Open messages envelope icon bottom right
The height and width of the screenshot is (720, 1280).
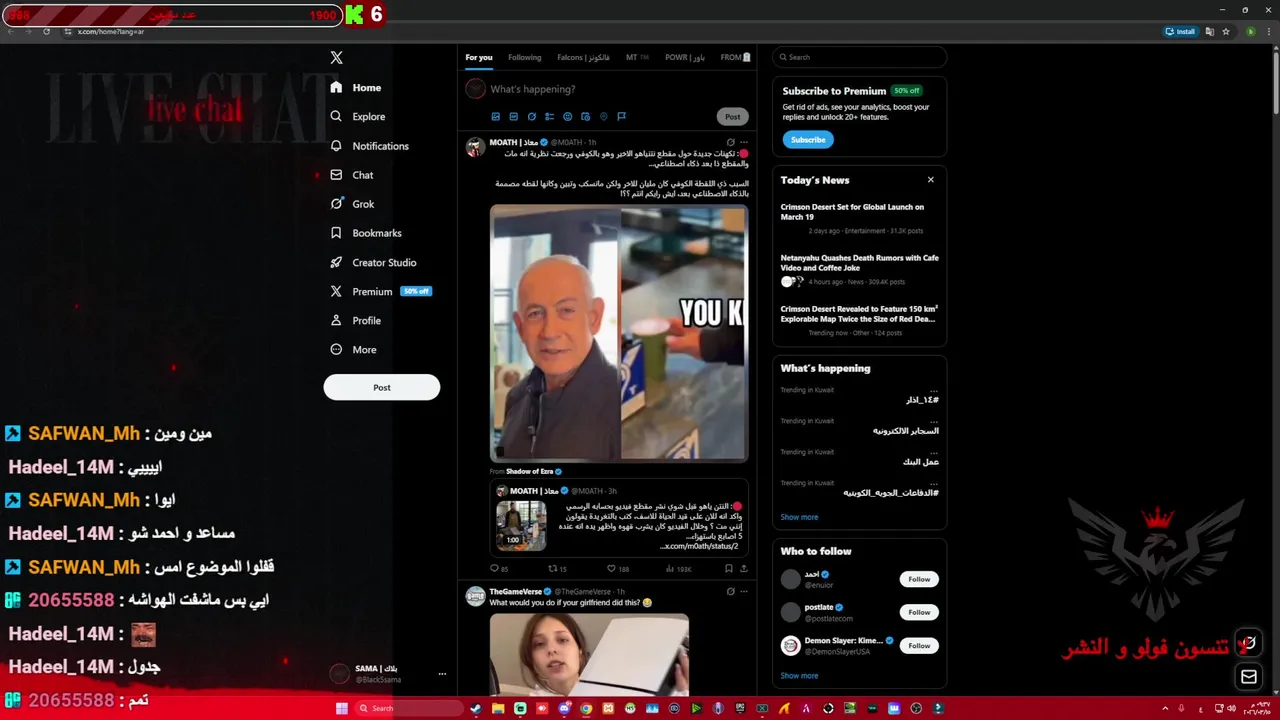click(x=1249, y=678)
